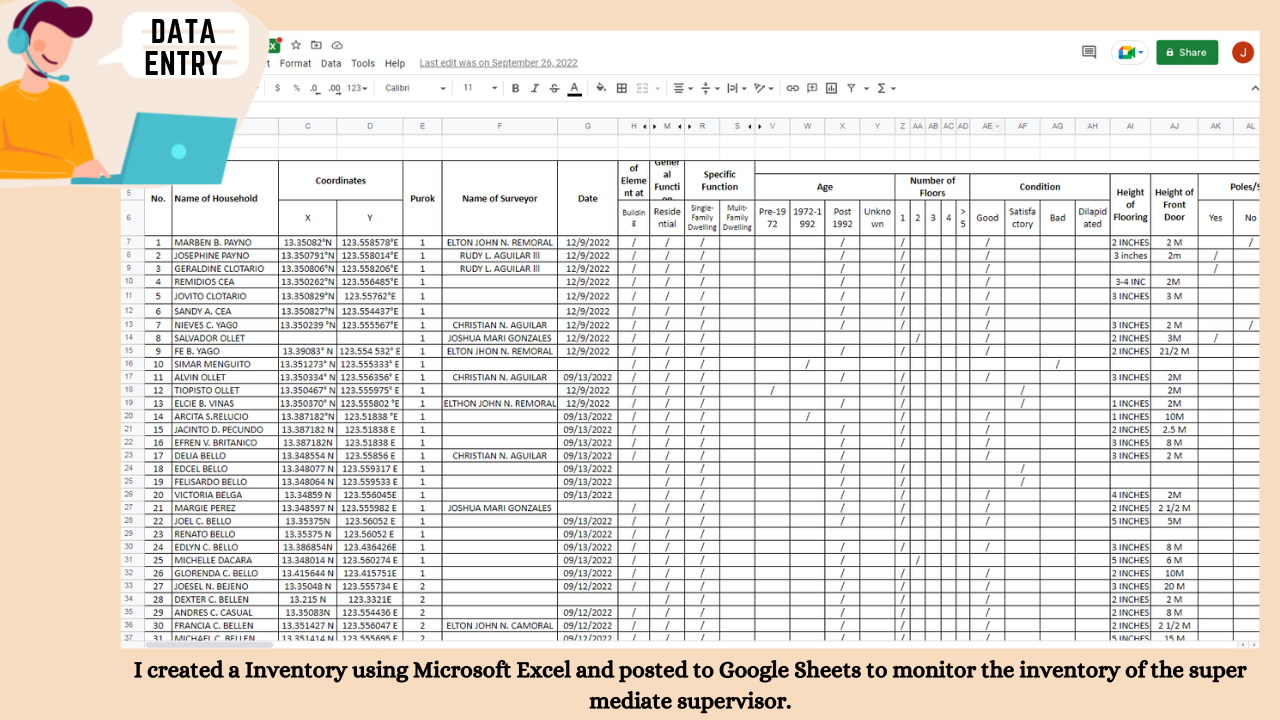The width and height of the screenshot is (1280, 720).
Task: Click the merge cells icon
Action: tap(642, 88)
